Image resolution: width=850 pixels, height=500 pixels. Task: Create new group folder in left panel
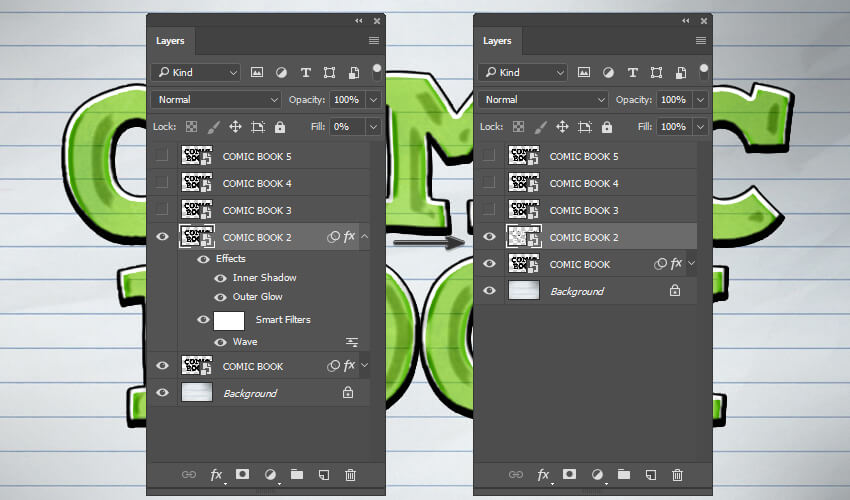(x=297, y=475)
